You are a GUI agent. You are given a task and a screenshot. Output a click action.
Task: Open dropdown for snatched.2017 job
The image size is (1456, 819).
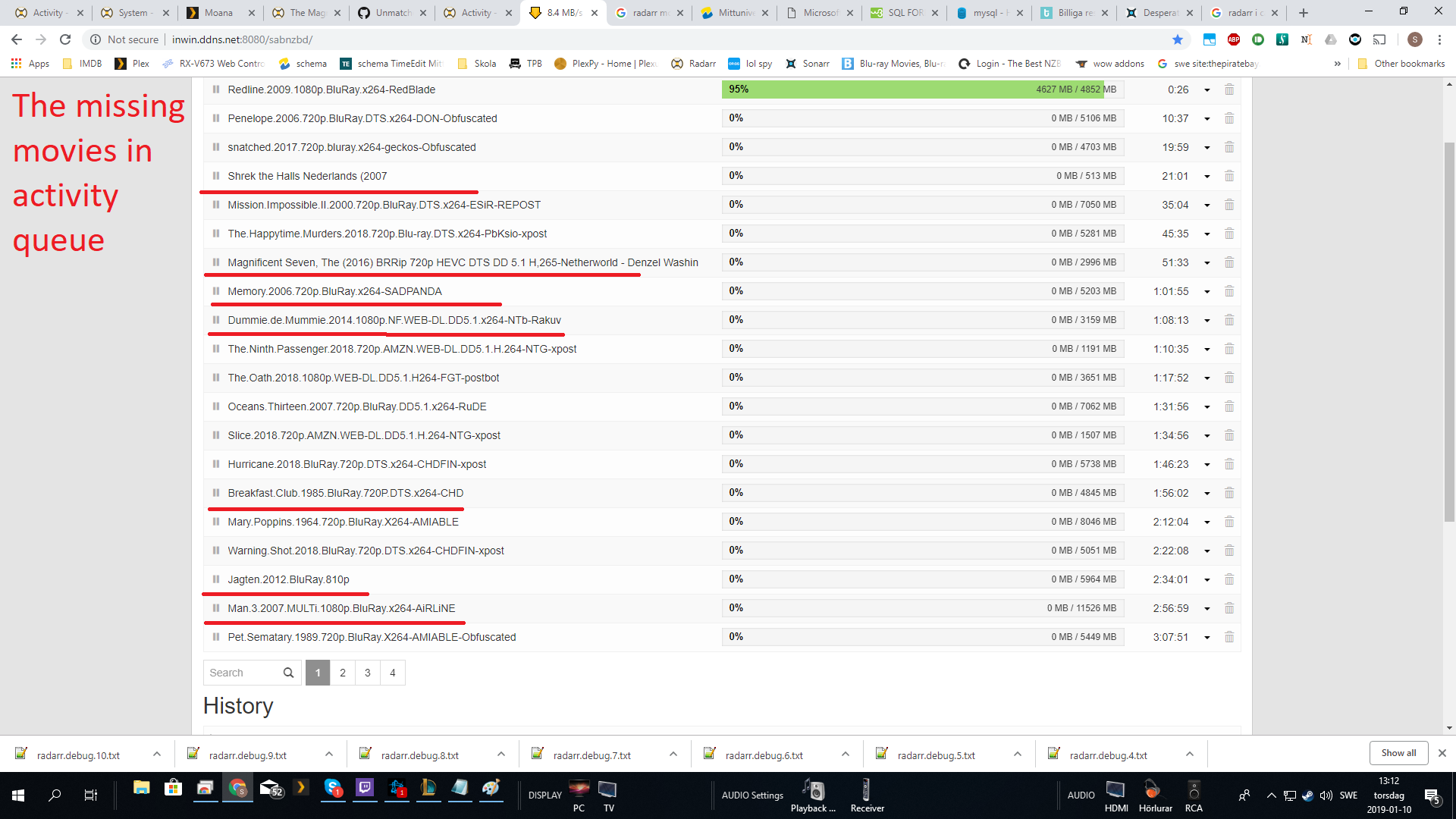(x=1207, y=148)
